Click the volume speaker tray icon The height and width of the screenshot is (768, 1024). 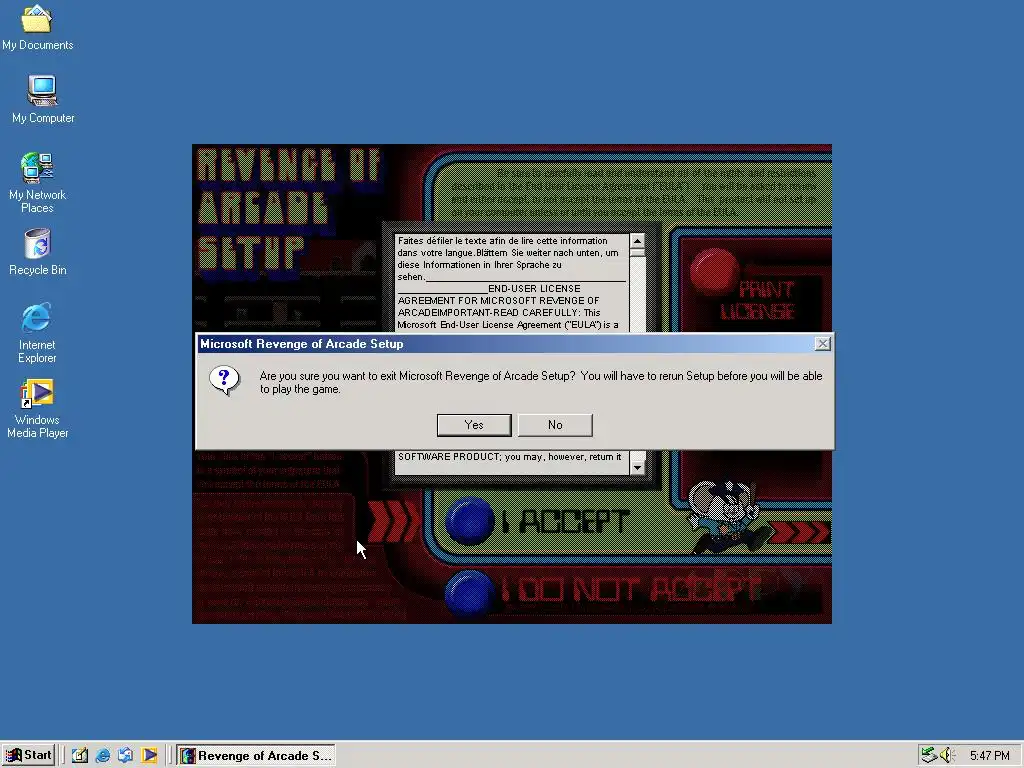pos(947,756)
